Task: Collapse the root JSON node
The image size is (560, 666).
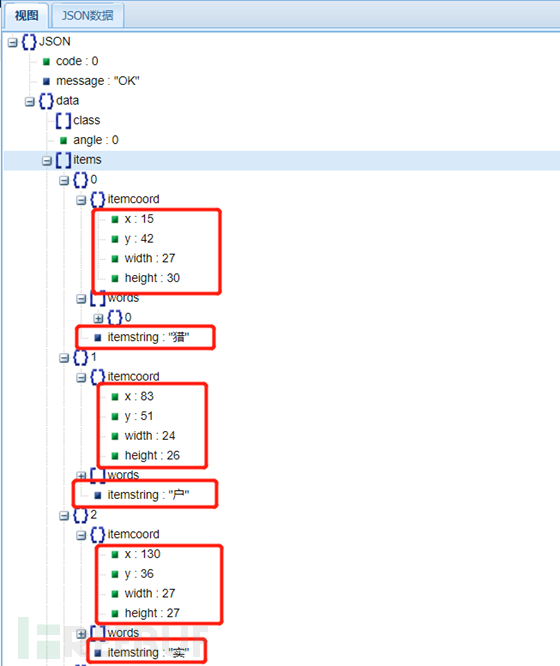Action: pos(13,42)
